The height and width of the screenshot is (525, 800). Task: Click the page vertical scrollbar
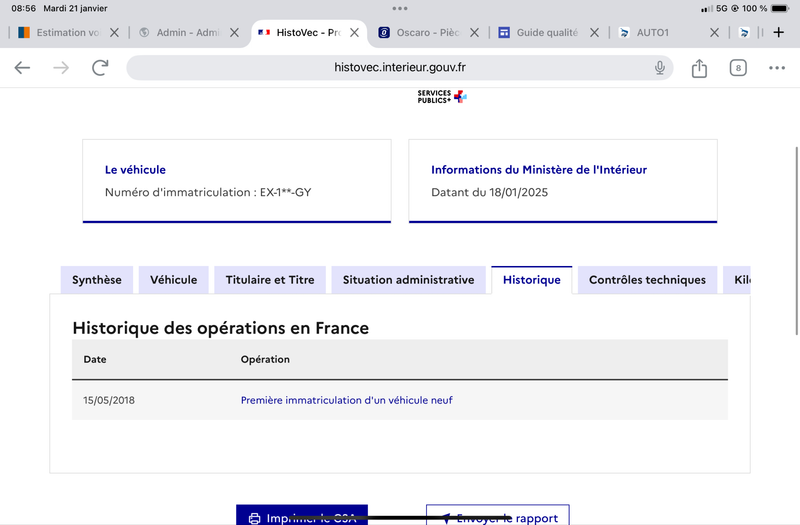pos(796,241)
